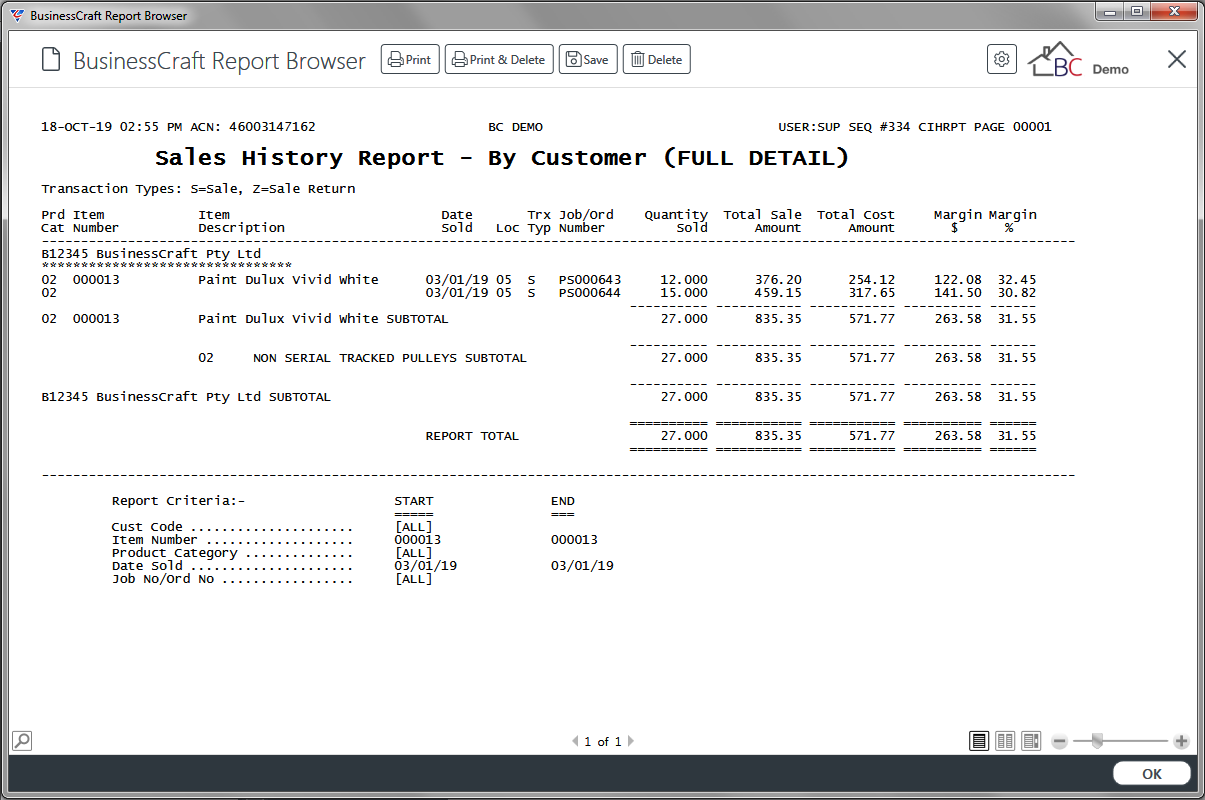Click the OK button
This screenshot has height=800, width=1205.
1152,774
